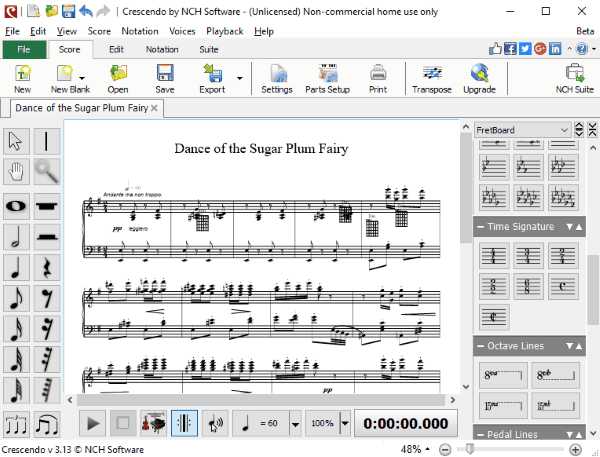Collapse the Time Signature section

pos(481,227)
